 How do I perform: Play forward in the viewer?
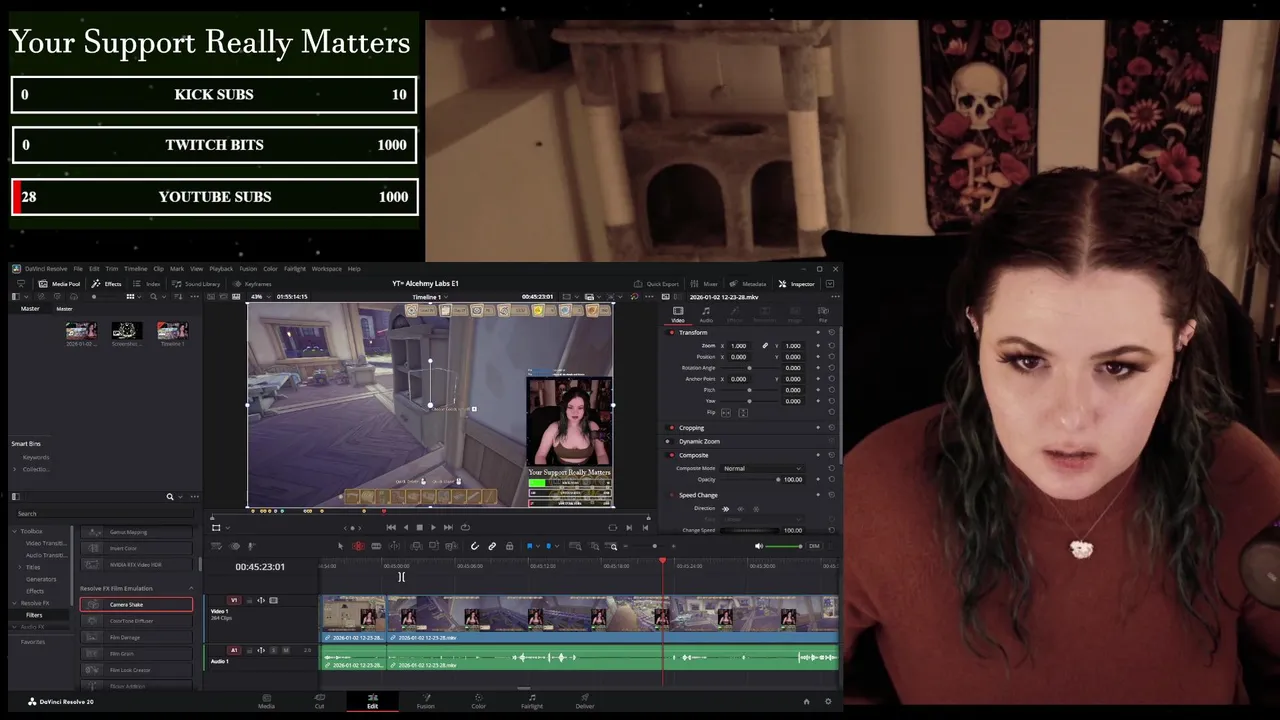tap(433, 527)
